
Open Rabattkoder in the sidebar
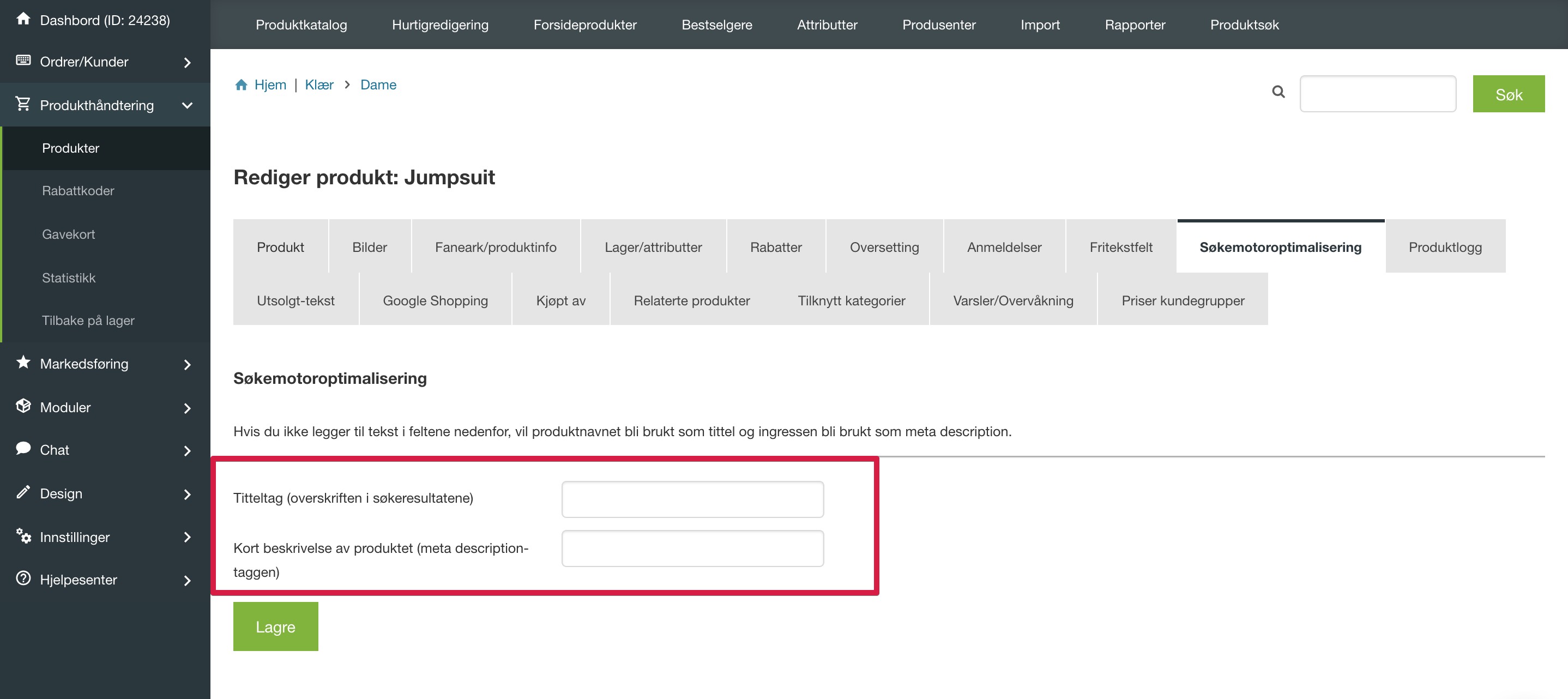click(x=106, y=191)
